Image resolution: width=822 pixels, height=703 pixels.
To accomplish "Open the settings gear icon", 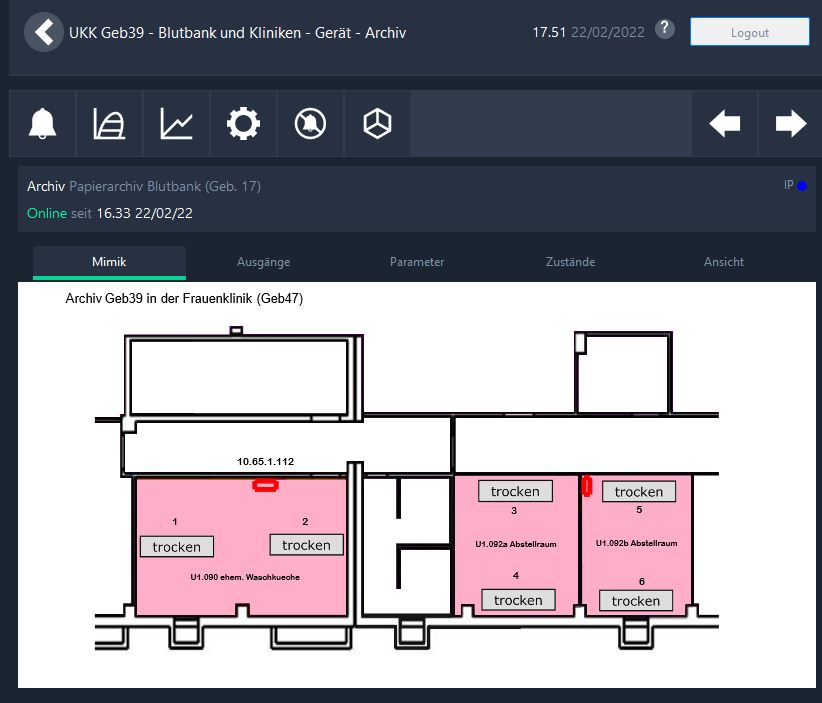I will (243, 124).
